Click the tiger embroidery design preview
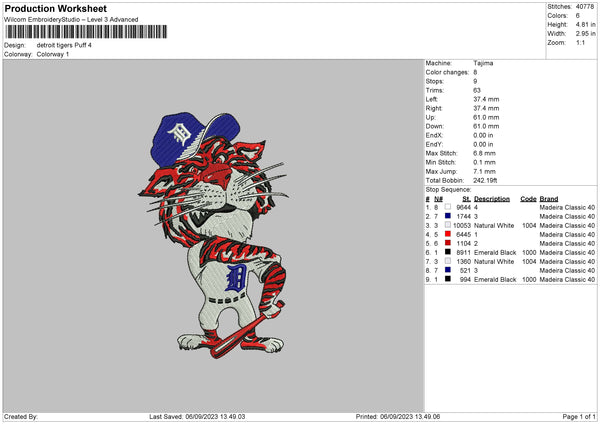 click(x=213, y=235)
